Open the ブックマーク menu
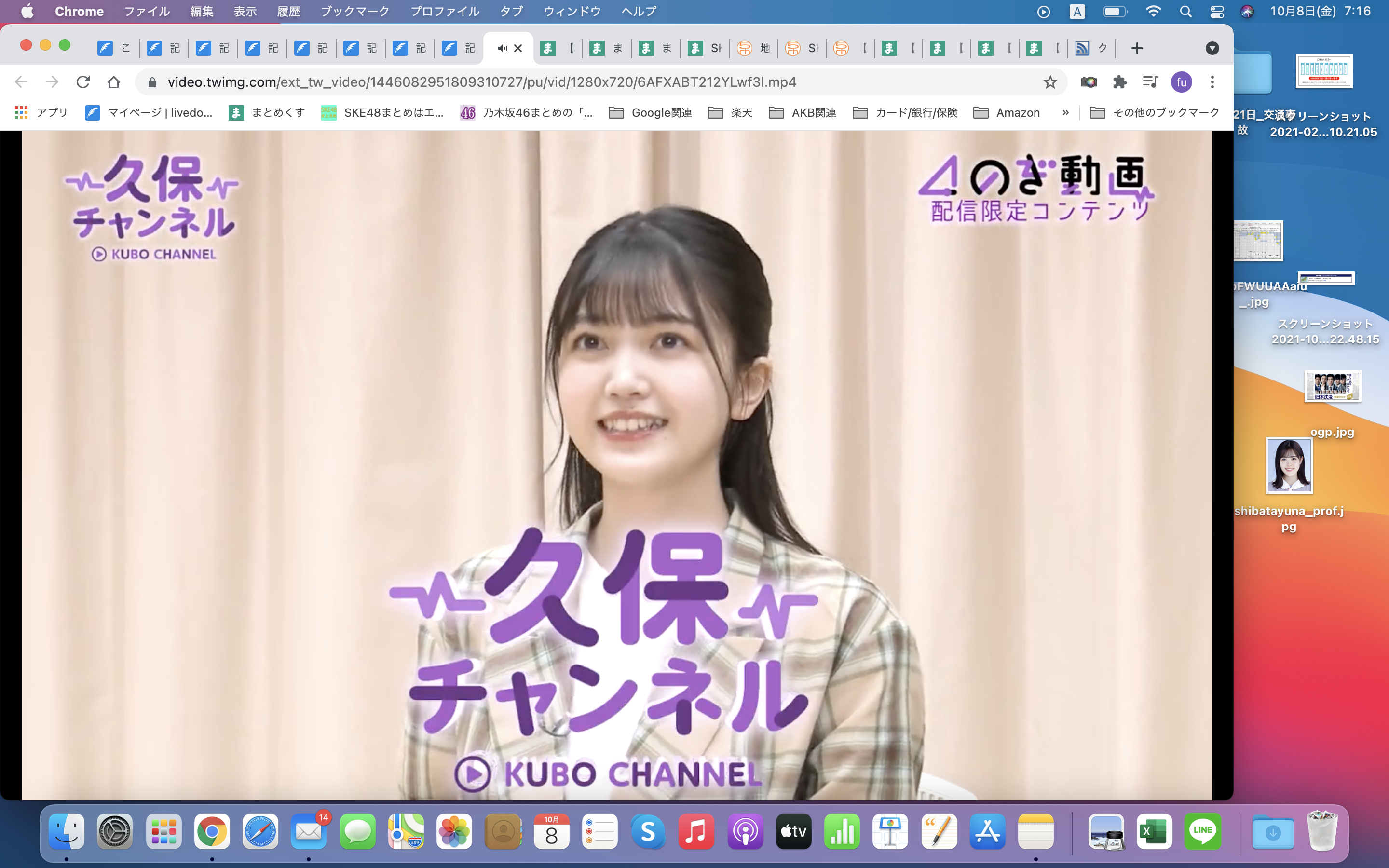Image resolution: width=1389 pixels, height=868 pixels. pyautogui.click(x=354, y=12)
